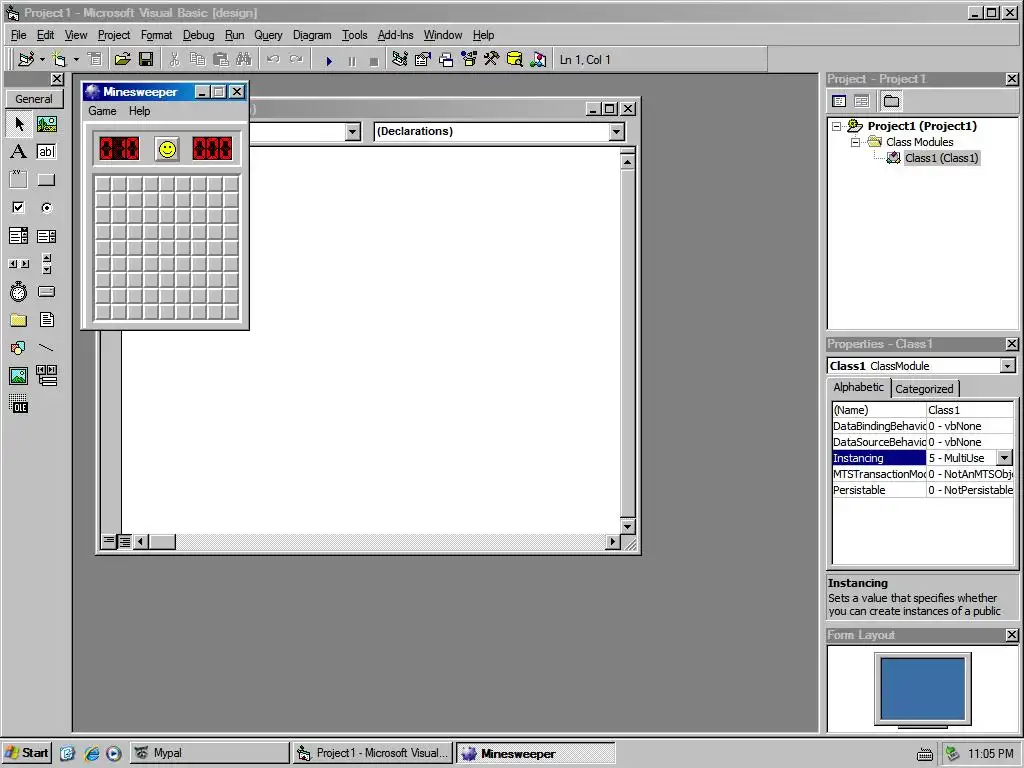
Task: Switch code window to Procedure View
Action: pos(109,541)
